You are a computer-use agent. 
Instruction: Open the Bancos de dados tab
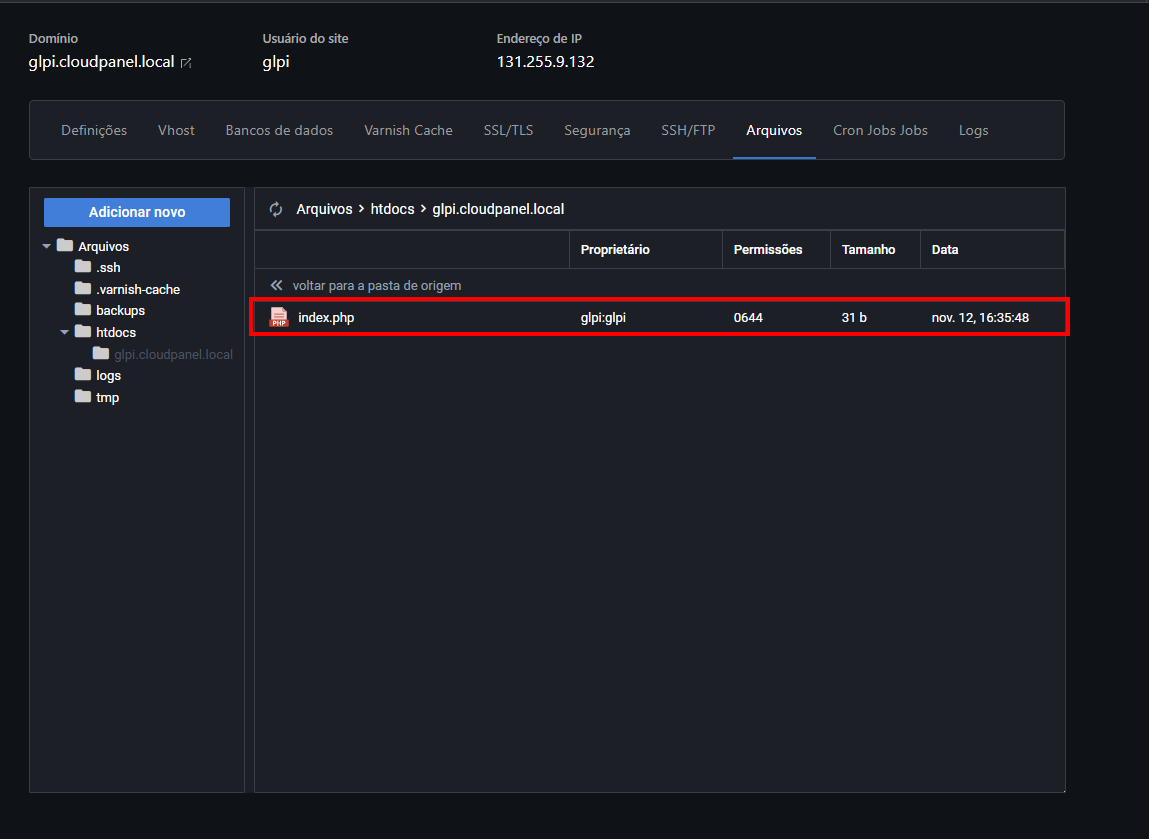coord(279,130)
